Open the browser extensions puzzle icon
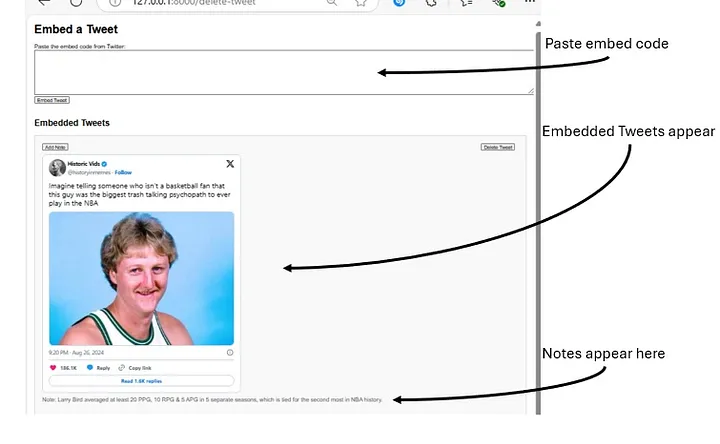The width and height of the screenshot is (720, 444). [x=433, y=4]
